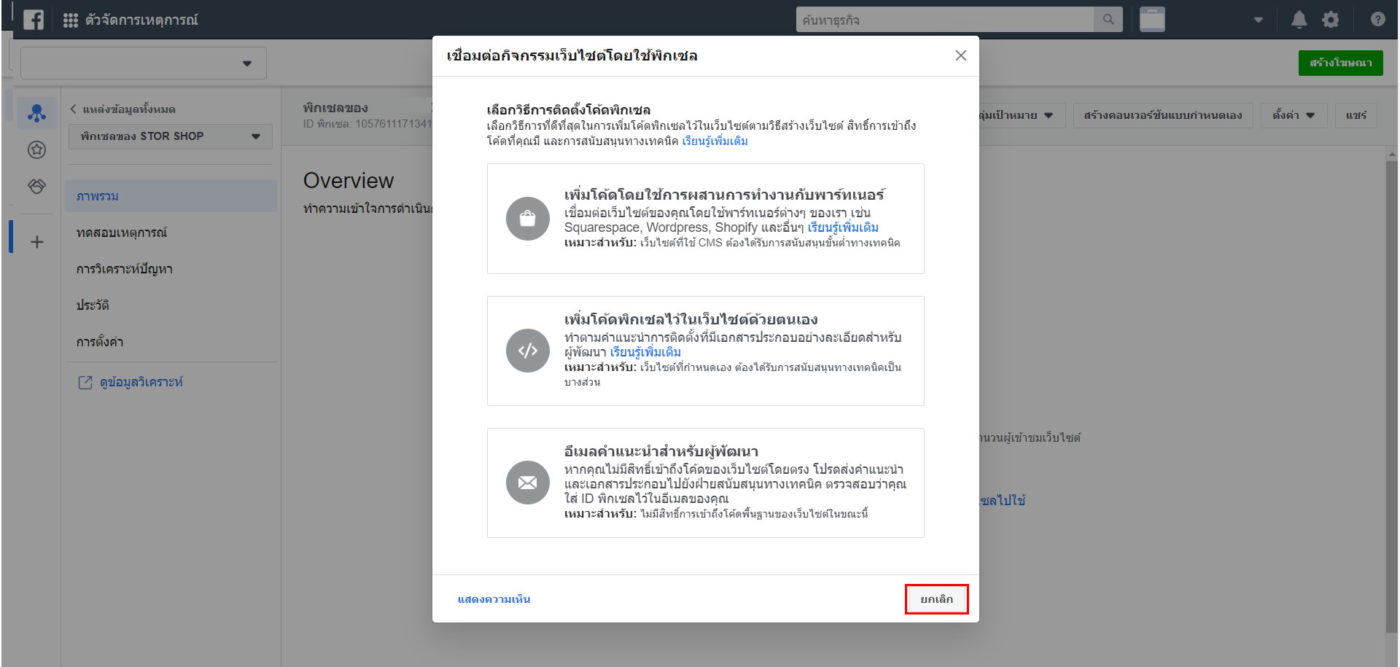Select ทดสอบเหตุการณ์ in the side menu

(121, 233)
